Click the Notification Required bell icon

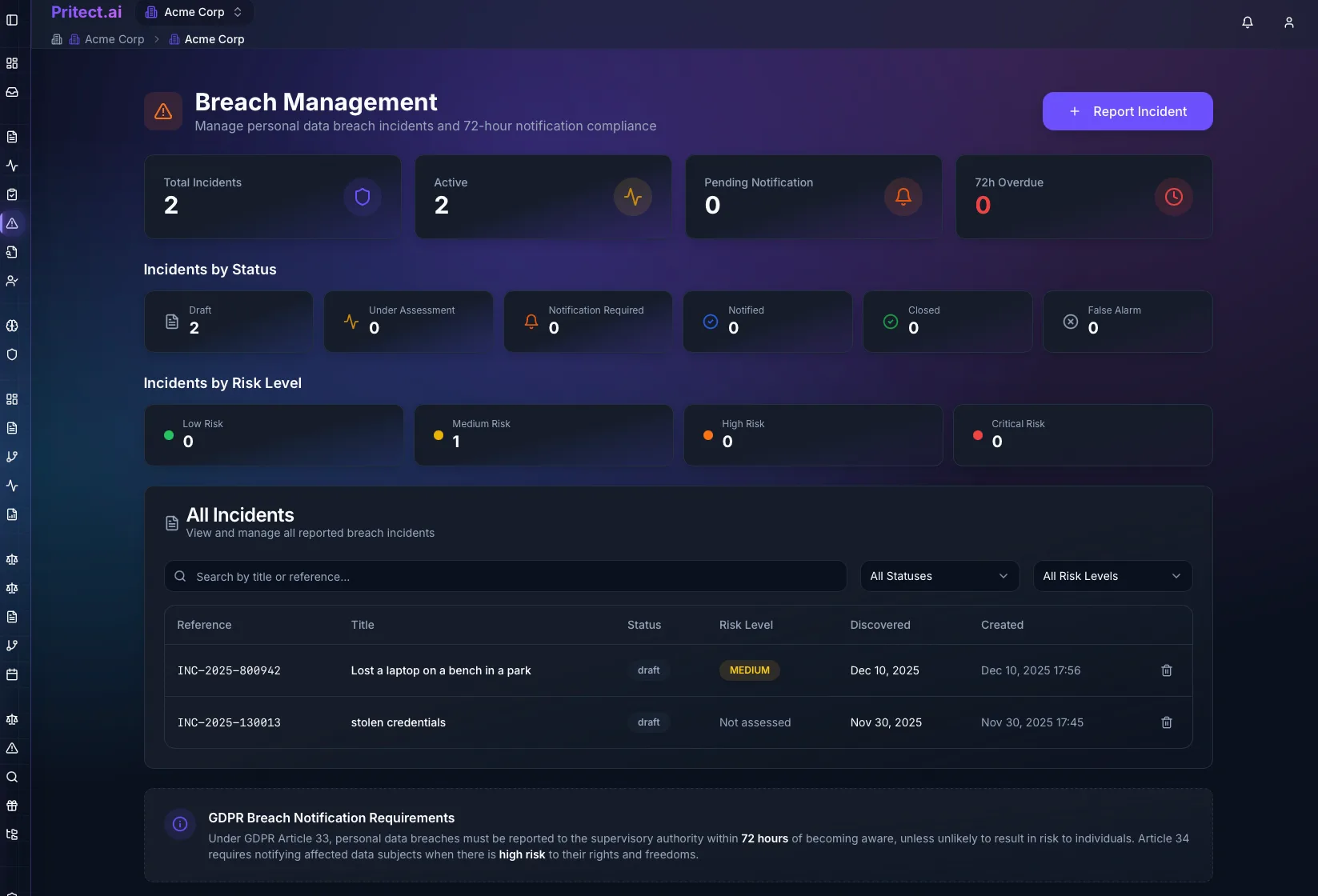pos(531,322)
